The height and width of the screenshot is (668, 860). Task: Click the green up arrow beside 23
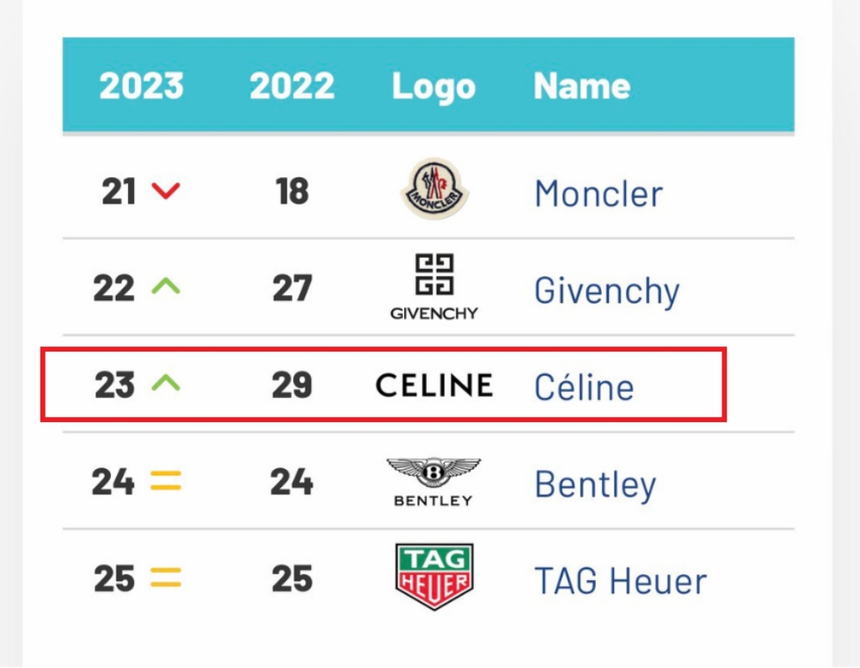click(x=166, y=383)
